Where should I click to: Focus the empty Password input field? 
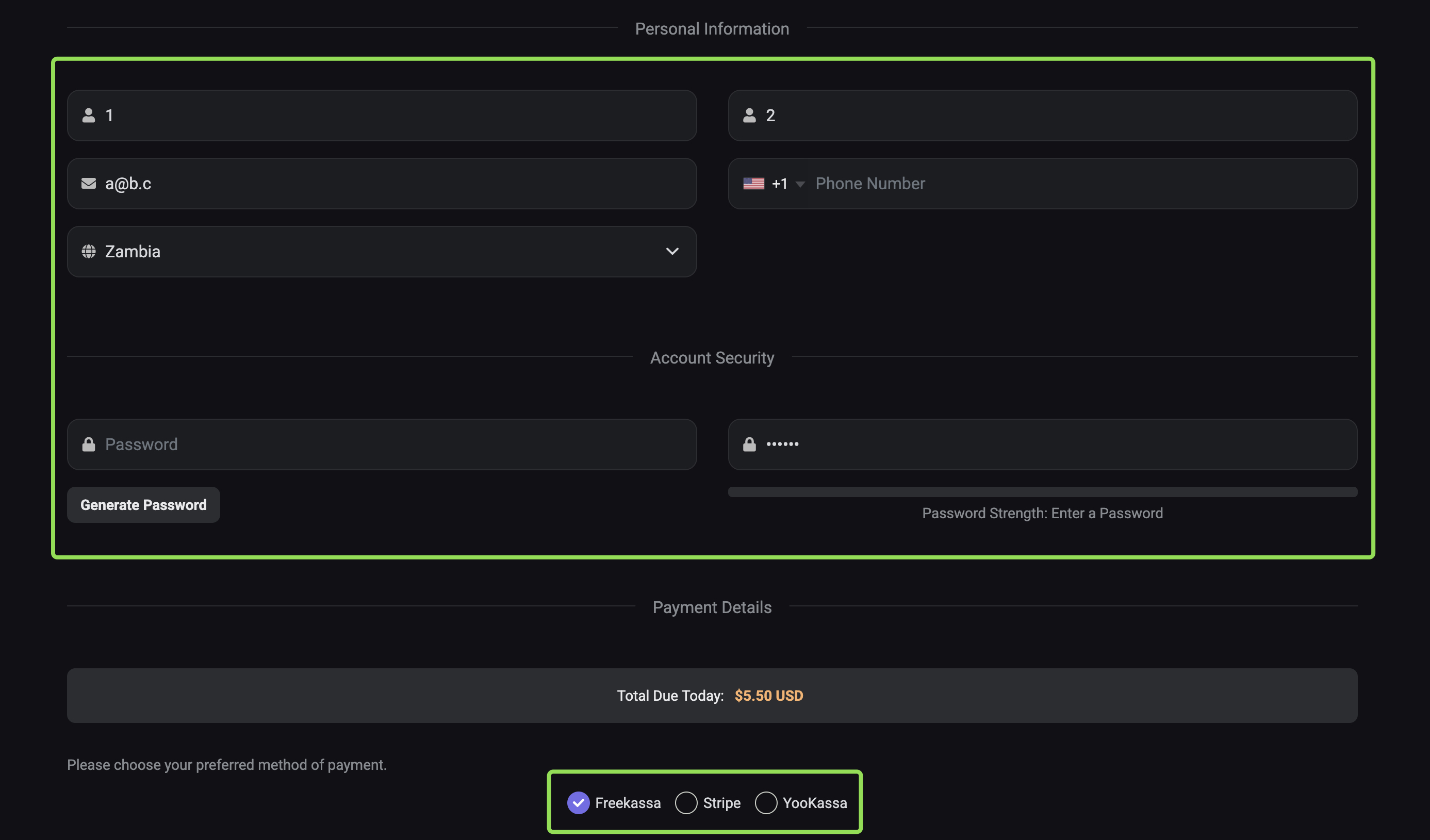(x=382, y=444)
